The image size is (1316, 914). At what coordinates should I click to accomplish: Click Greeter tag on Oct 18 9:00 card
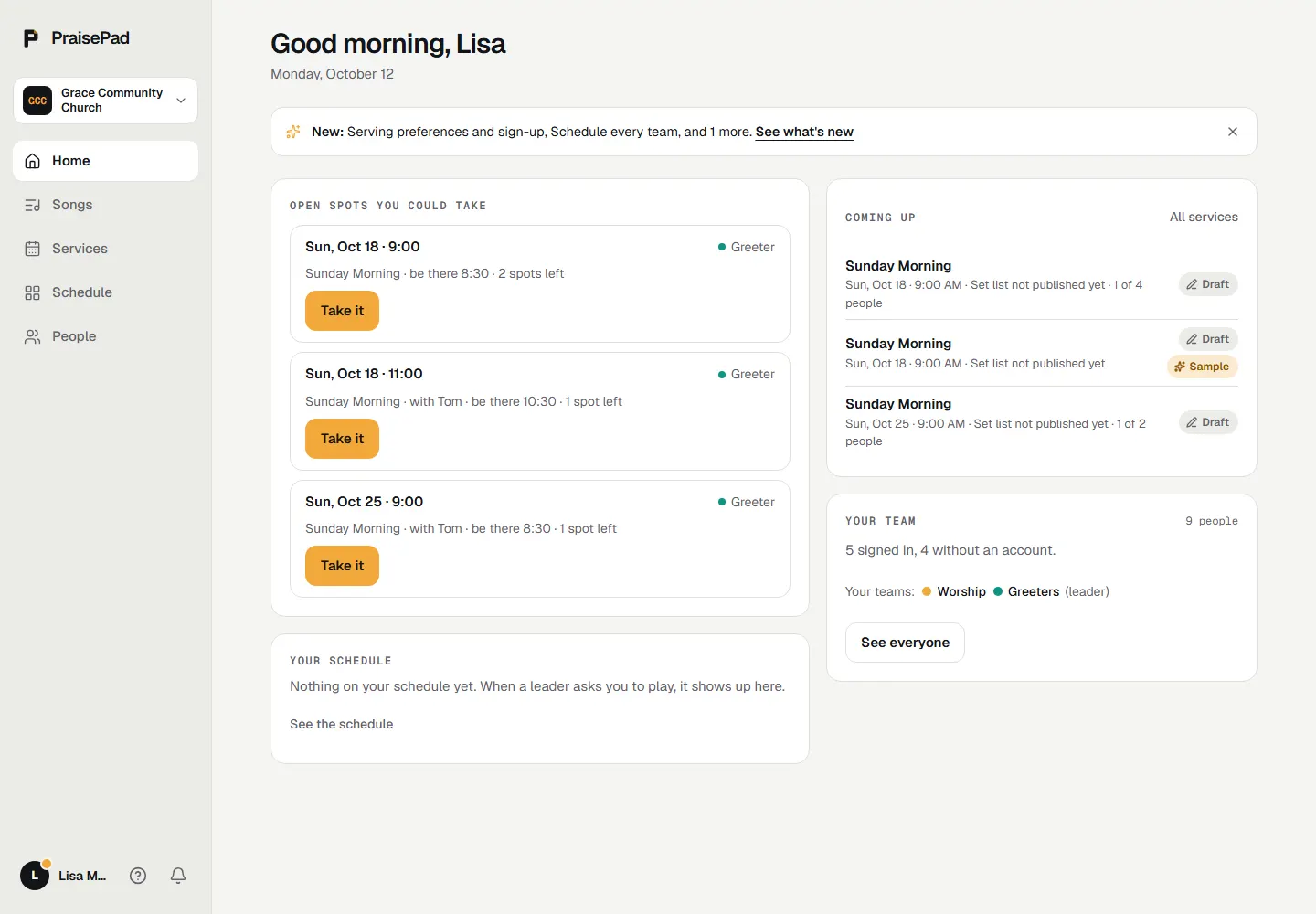pos(747,247)
